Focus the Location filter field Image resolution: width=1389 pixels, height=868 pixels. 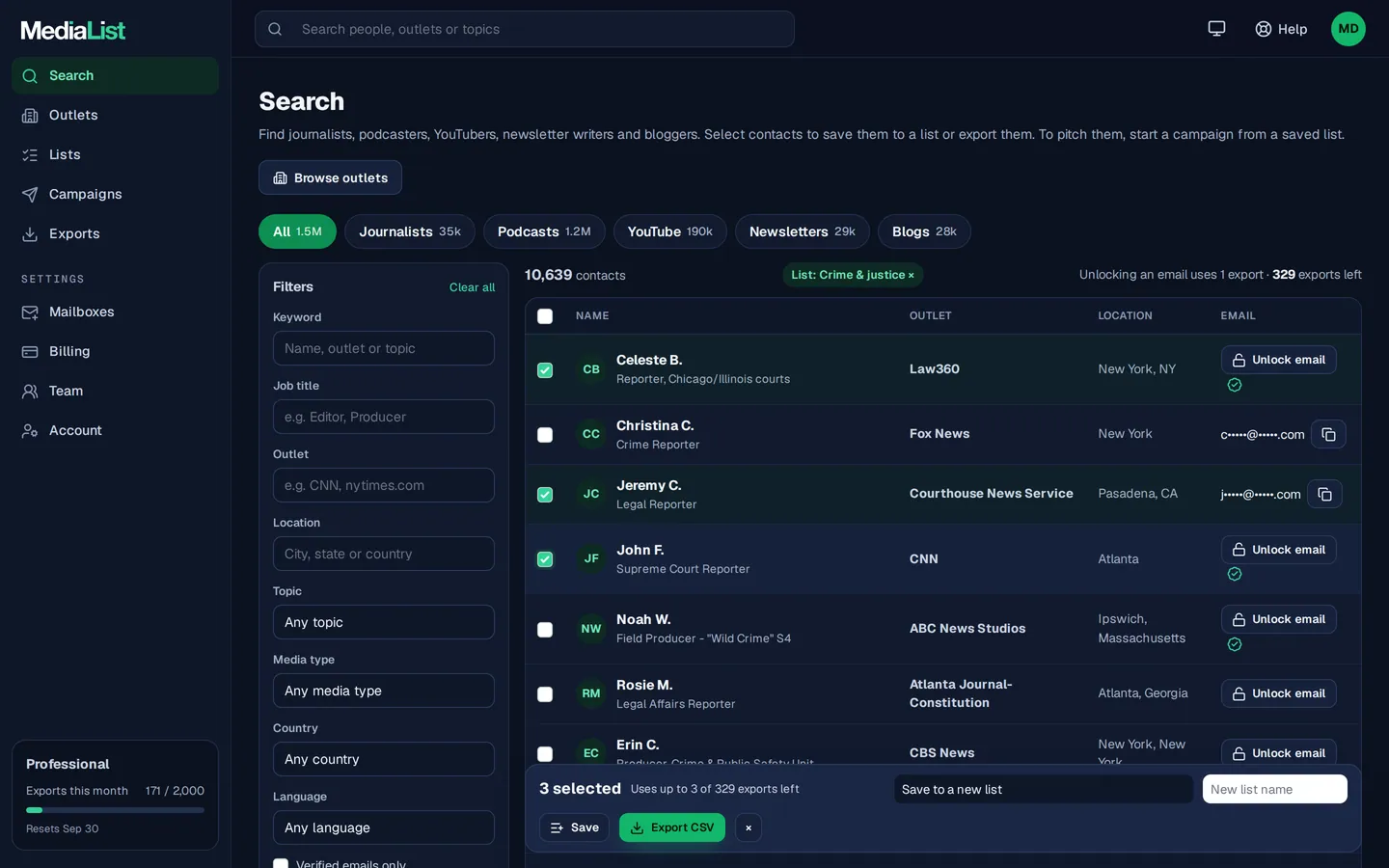coord(384,554)
